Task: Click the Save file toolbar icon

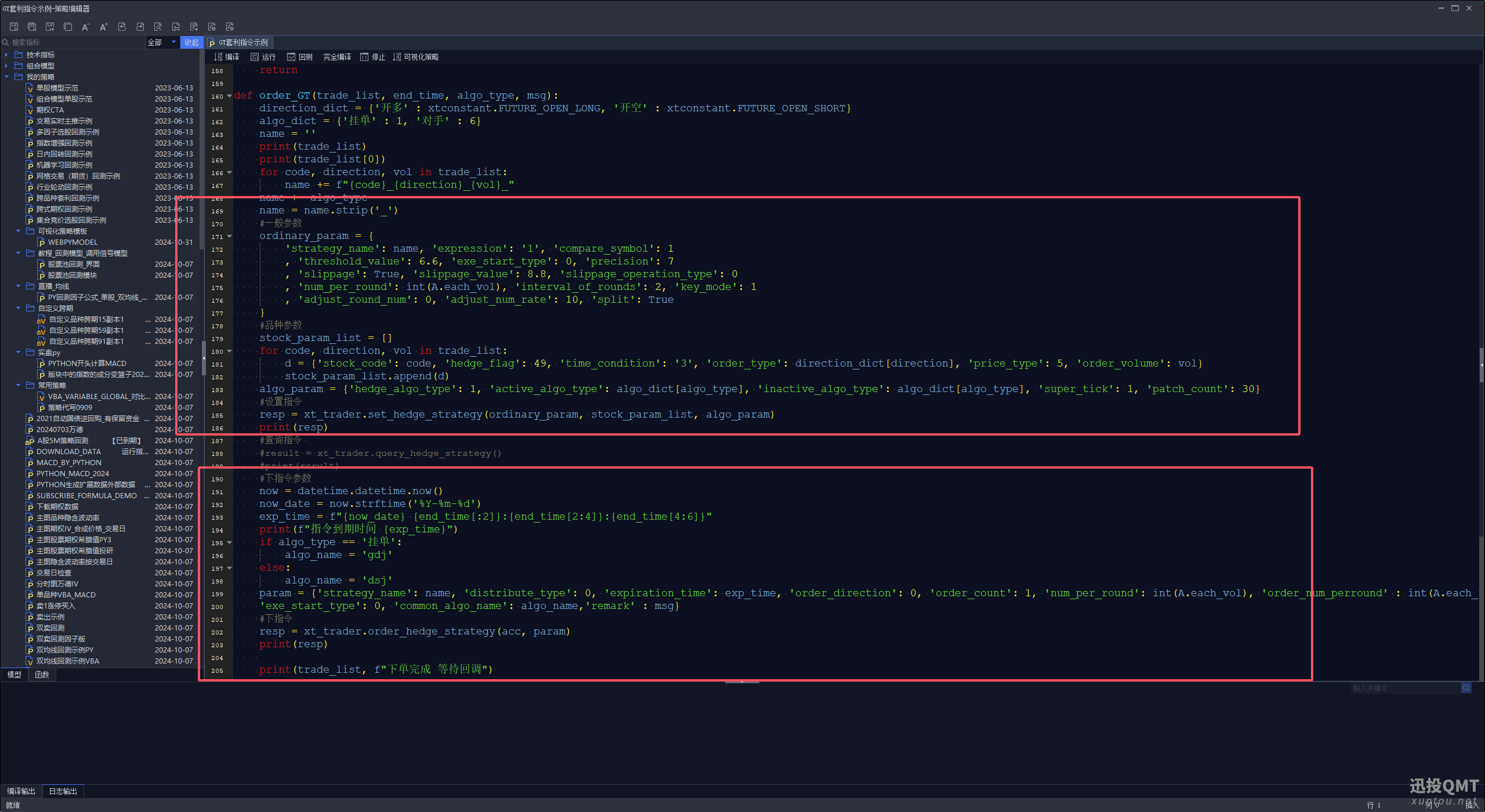Action: [x=14, y=27]
